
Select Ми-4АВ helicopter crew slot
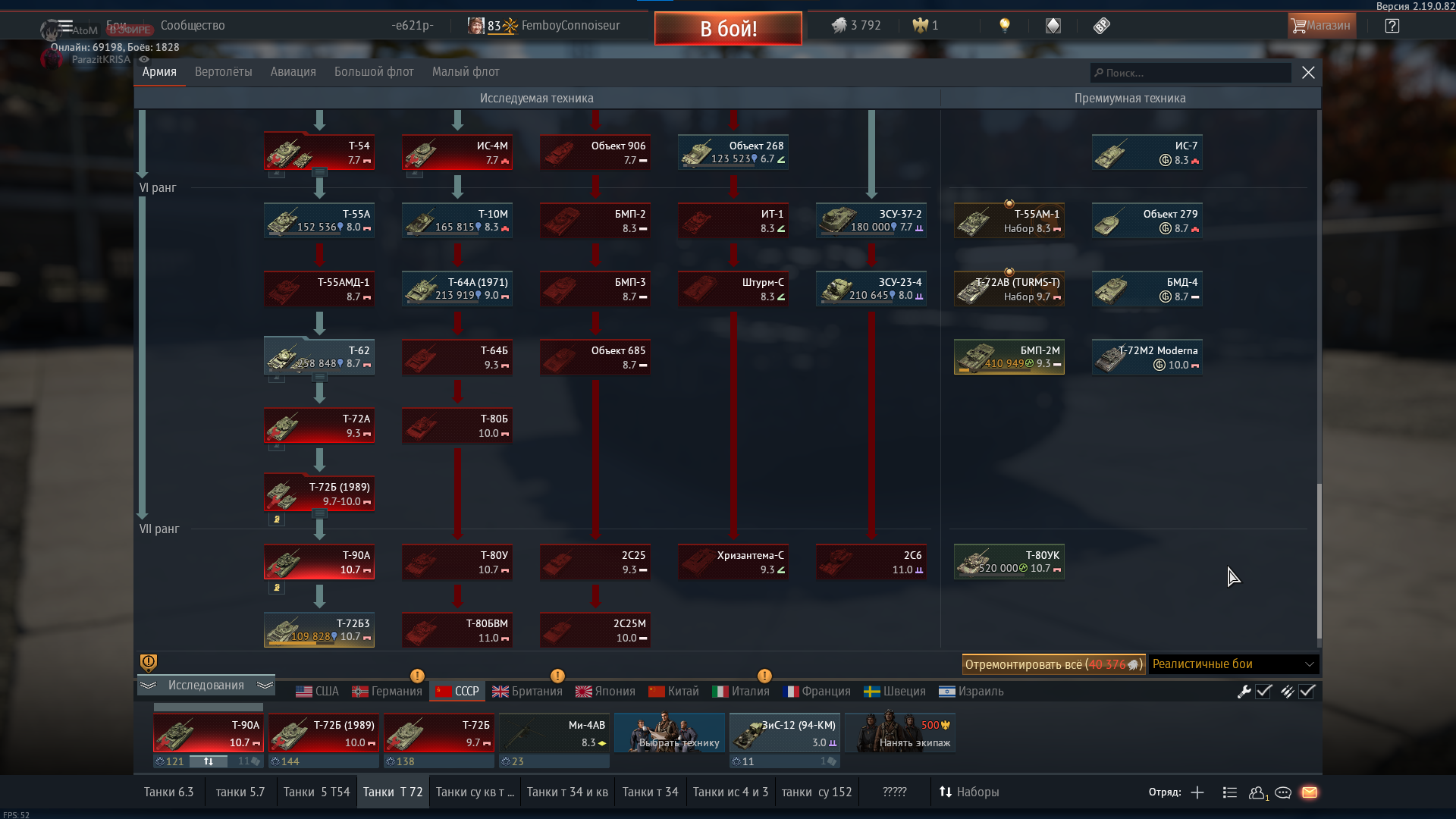(554, 733)
